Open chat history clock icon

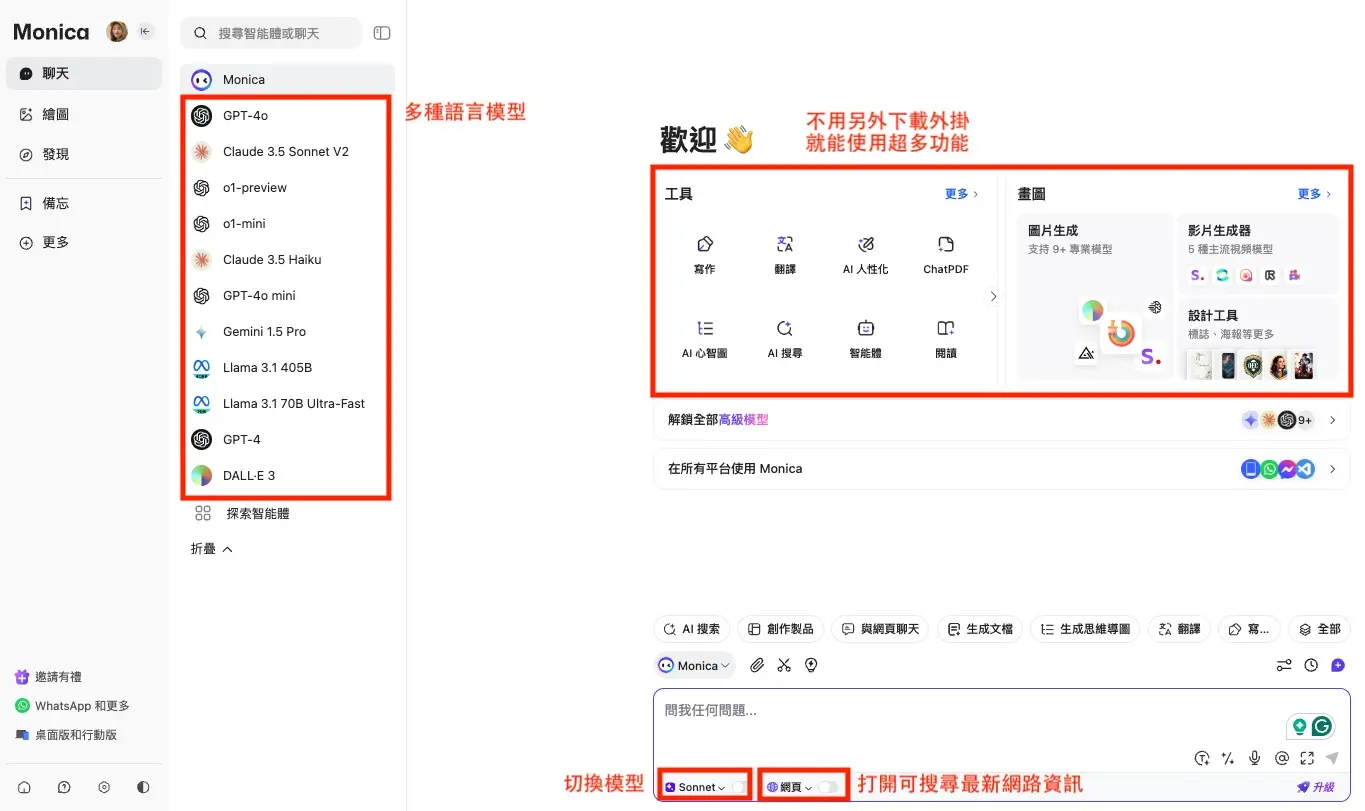(1311, 665)
